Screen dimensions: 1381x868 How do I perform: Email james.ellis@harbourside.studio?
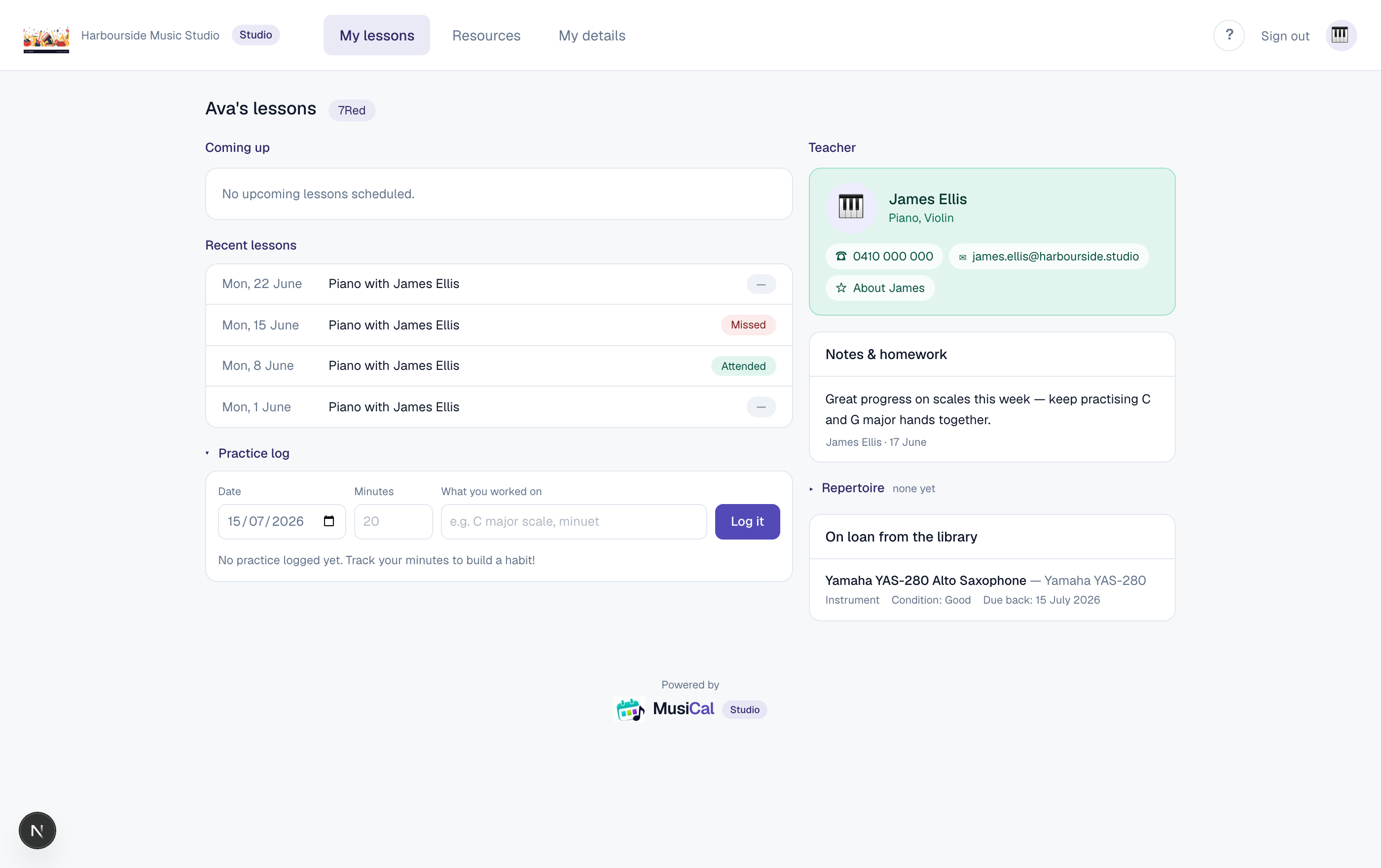pos(1049,256)
